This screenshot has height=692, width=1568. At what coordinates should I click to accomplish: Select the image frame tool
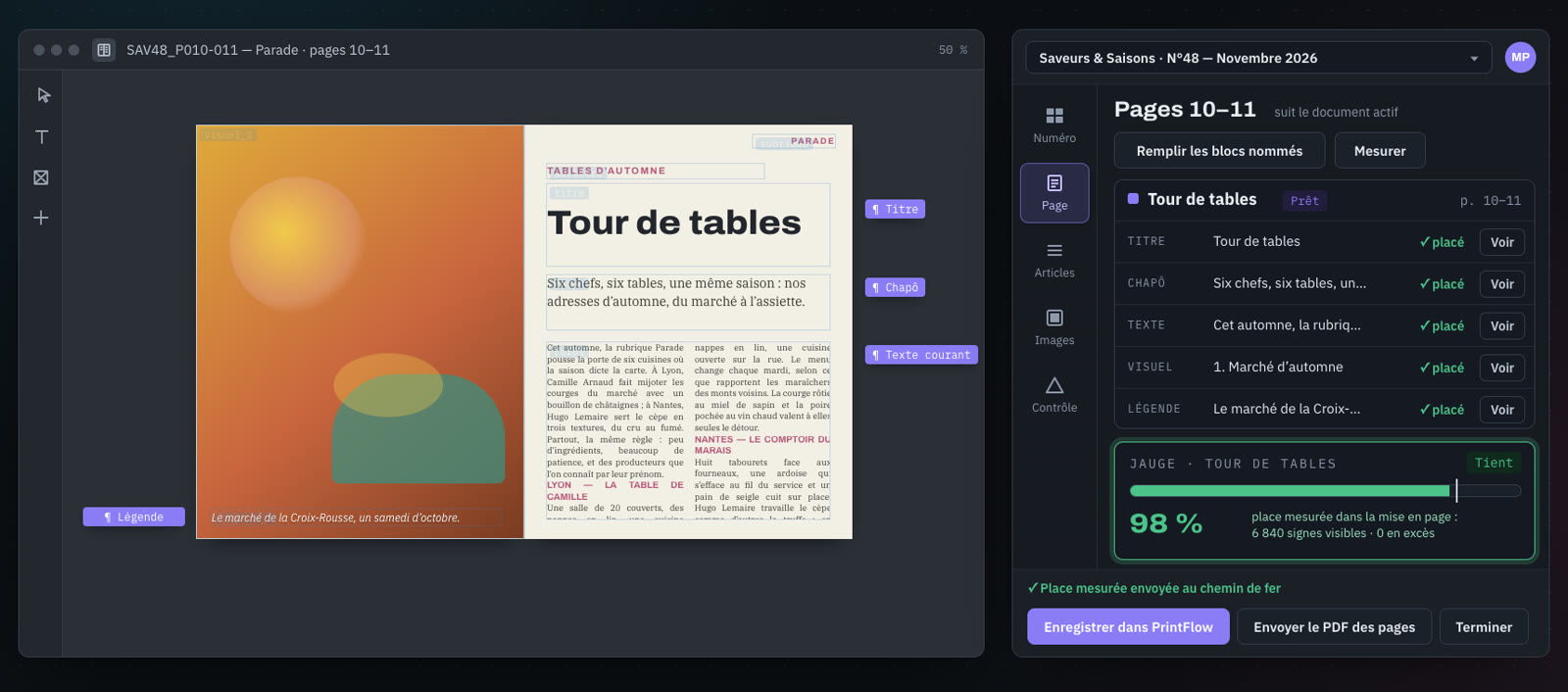(41, 177)
